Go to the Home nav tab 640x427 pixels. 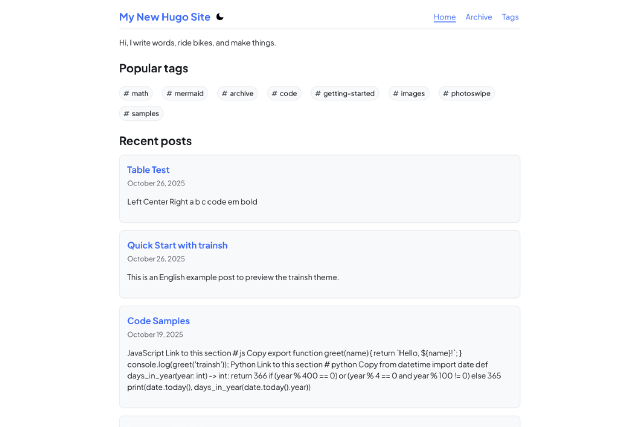pyautogui.click(x=444, y=17)
